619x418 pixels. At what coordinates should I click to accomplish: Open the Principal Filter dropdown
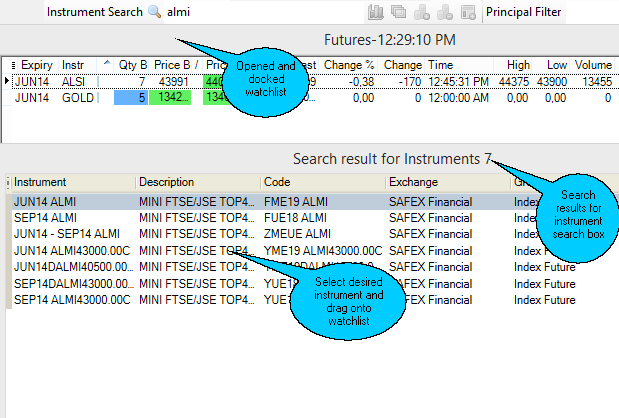tap(523, 12)
